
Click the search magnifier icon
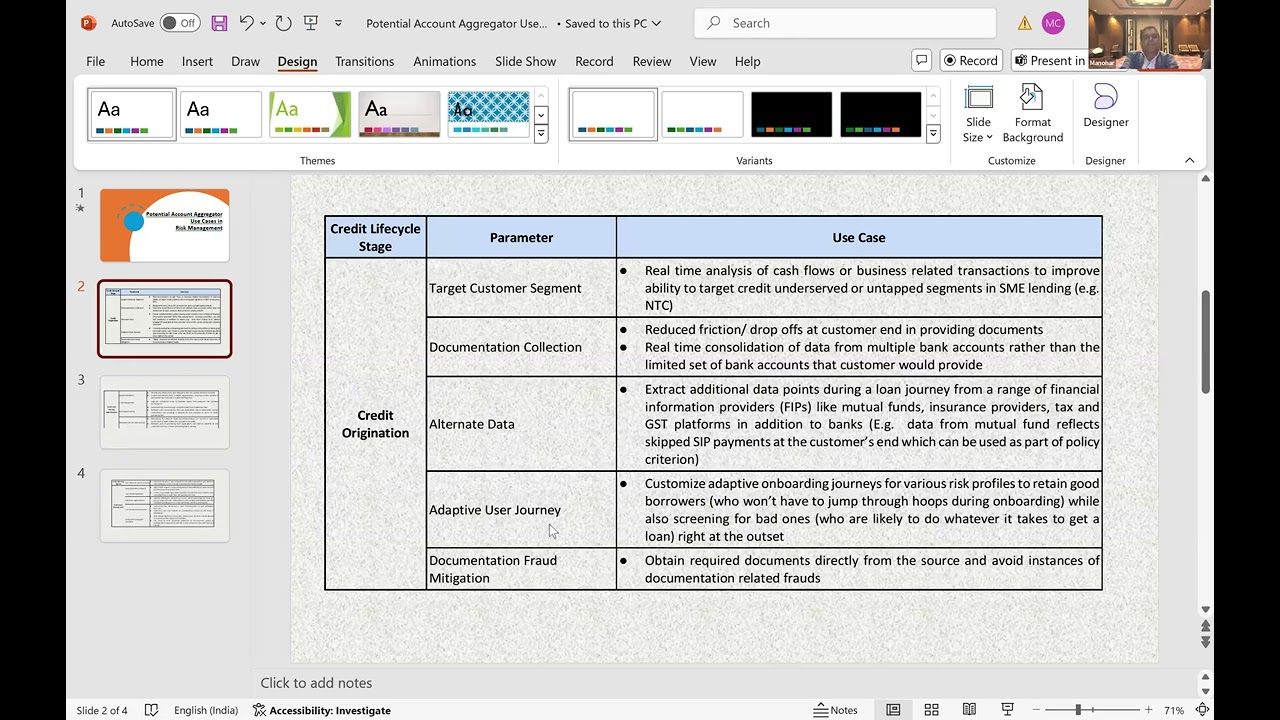tap(713, 23)
